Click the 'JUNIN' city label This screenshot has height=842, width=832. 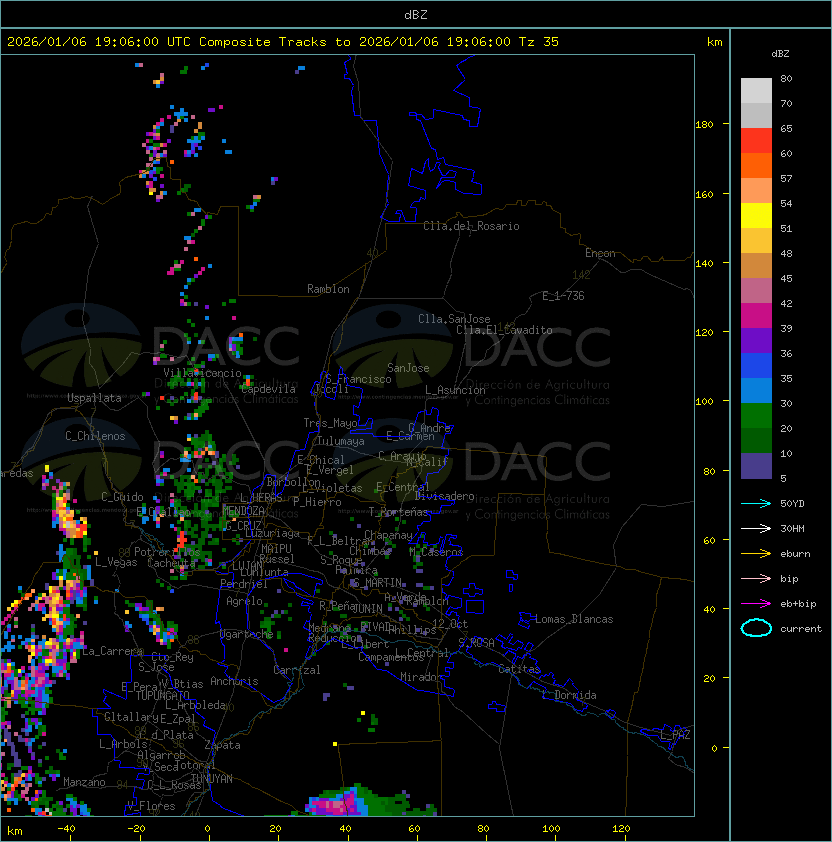pyautogui.click(x=367, y=608)
